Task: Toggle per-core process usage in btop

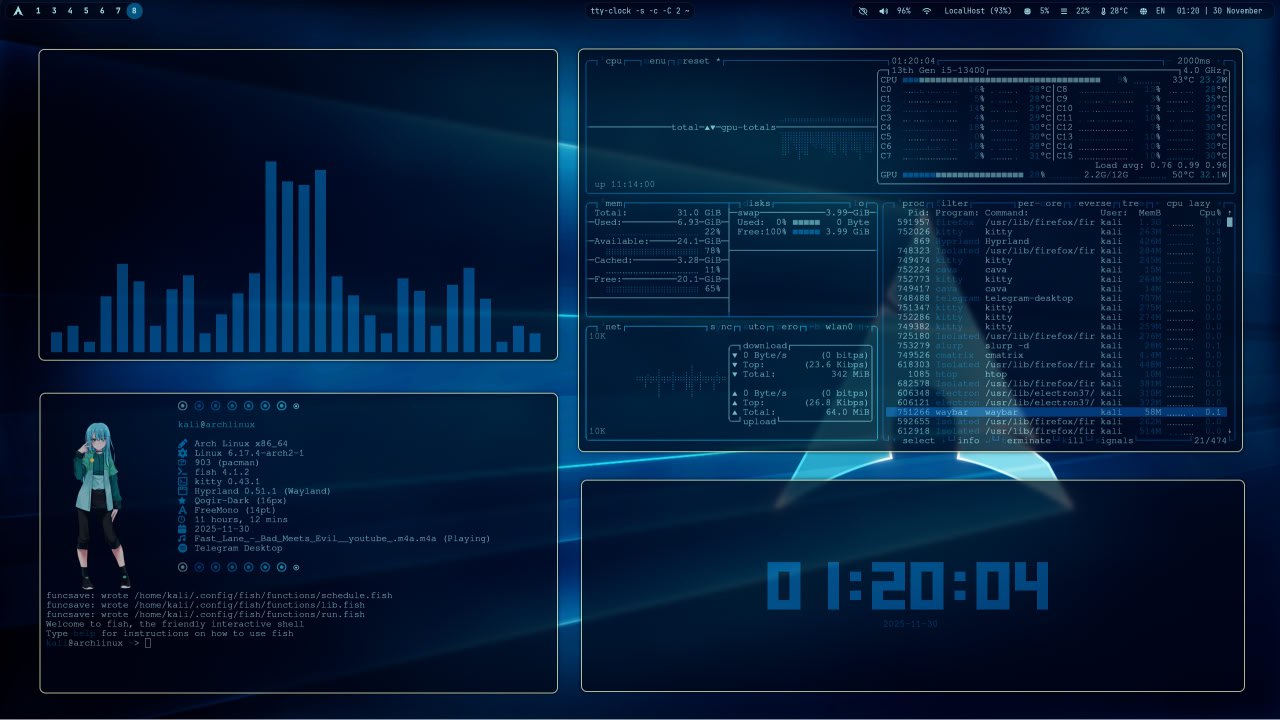Action: coord(1040,203)
